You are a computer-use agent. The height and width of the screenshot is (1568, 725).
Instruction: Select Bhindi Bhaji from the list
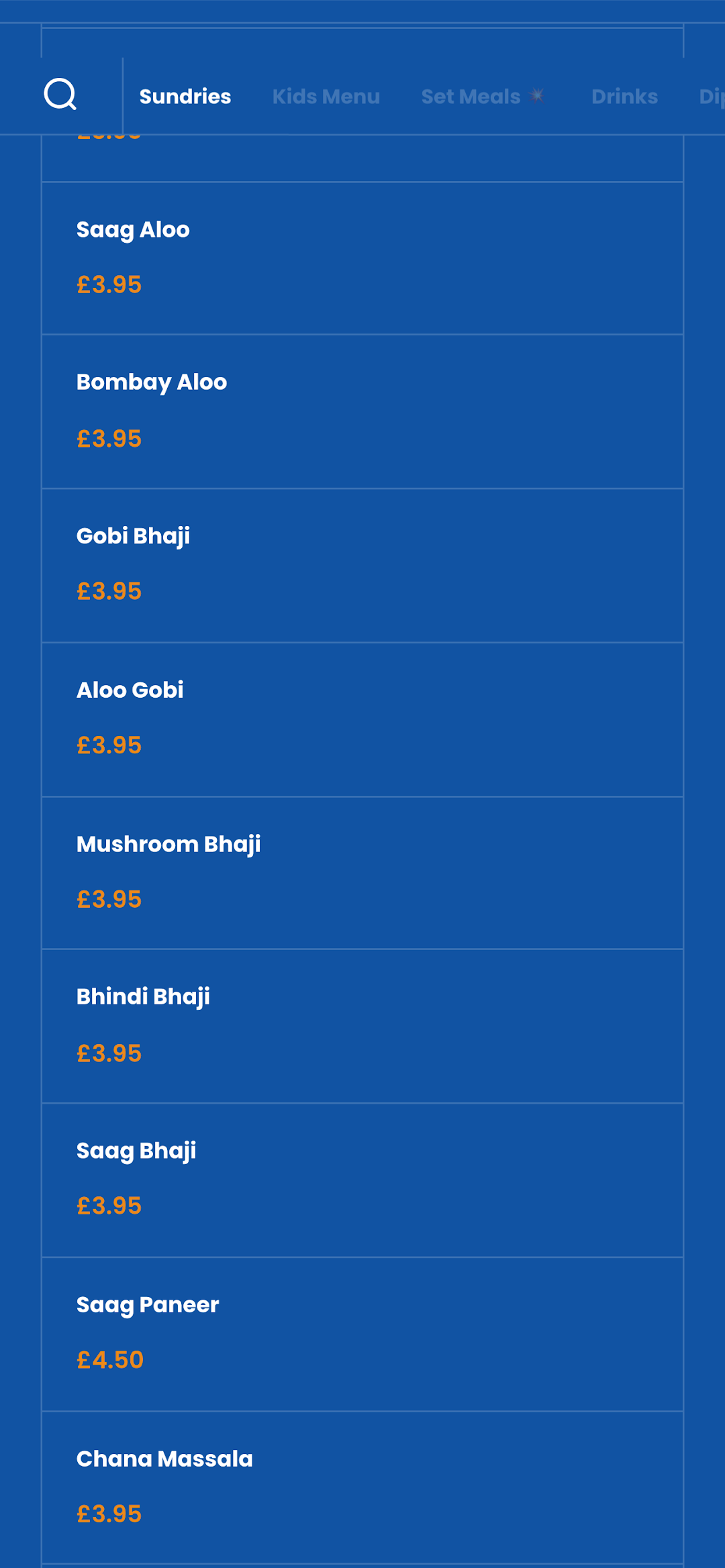pyautogui.click(x=362, y=1027)
